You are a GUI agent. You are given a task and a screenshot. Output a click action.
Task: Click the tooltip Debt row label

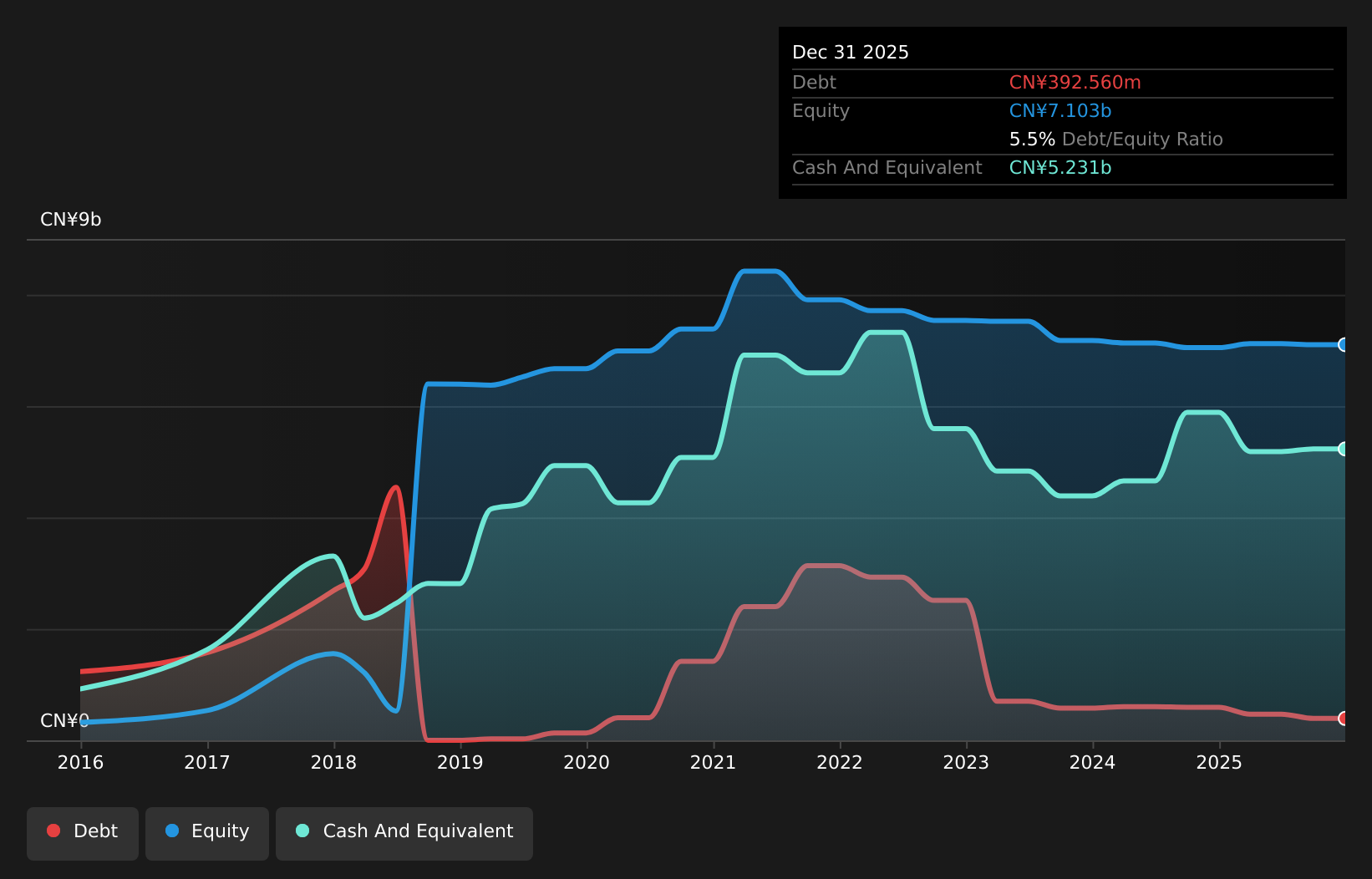point(814,82)
